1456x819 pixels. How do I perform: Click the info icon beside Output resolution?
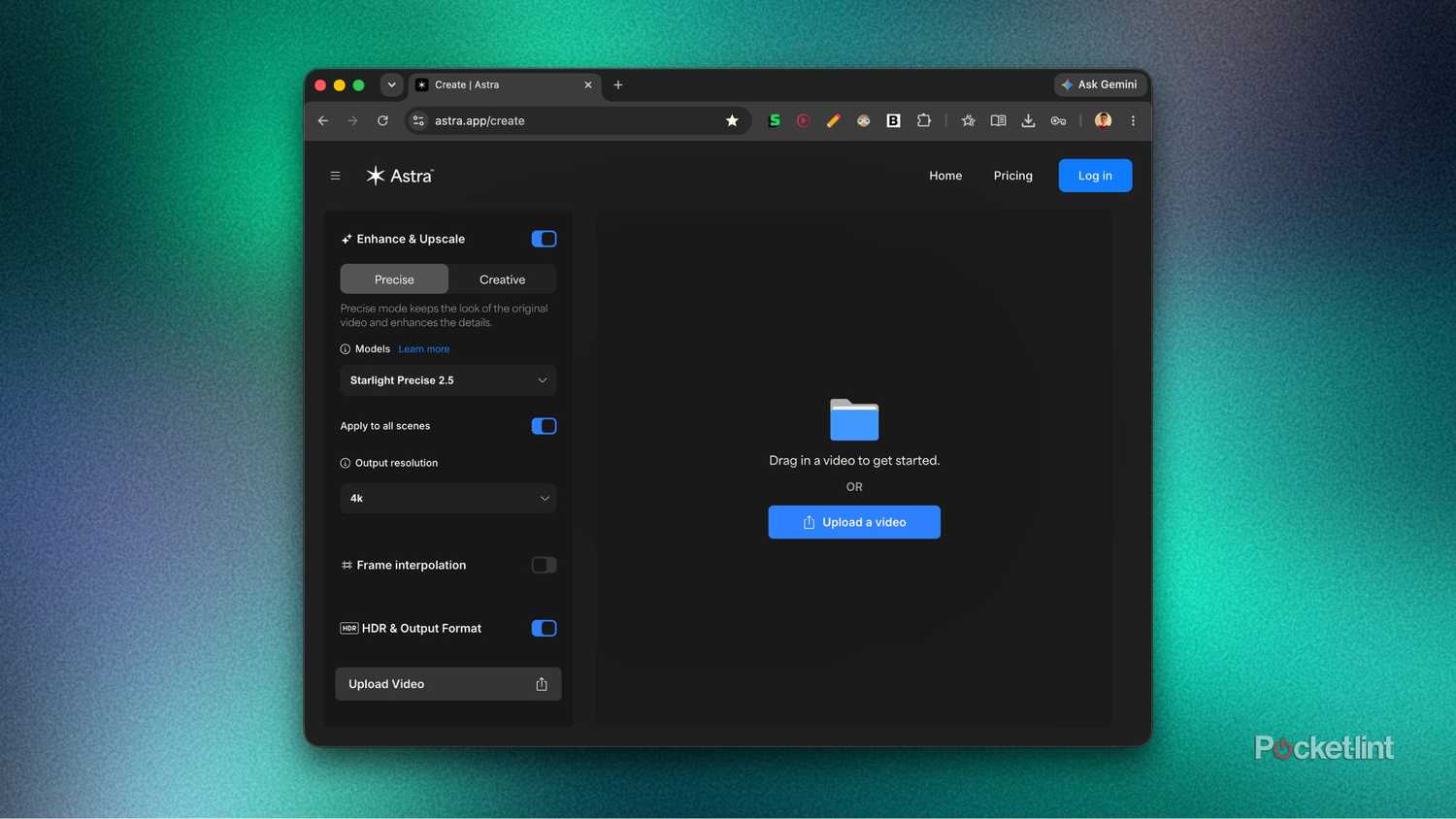coord(345,463)
